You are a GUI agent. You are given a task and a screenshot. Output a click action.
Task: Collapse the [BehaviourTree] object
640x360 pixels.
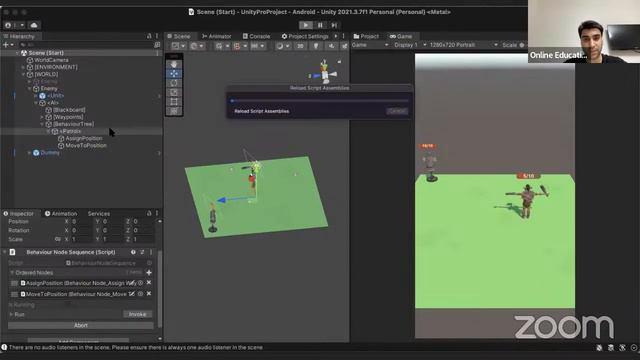point(42,124)
